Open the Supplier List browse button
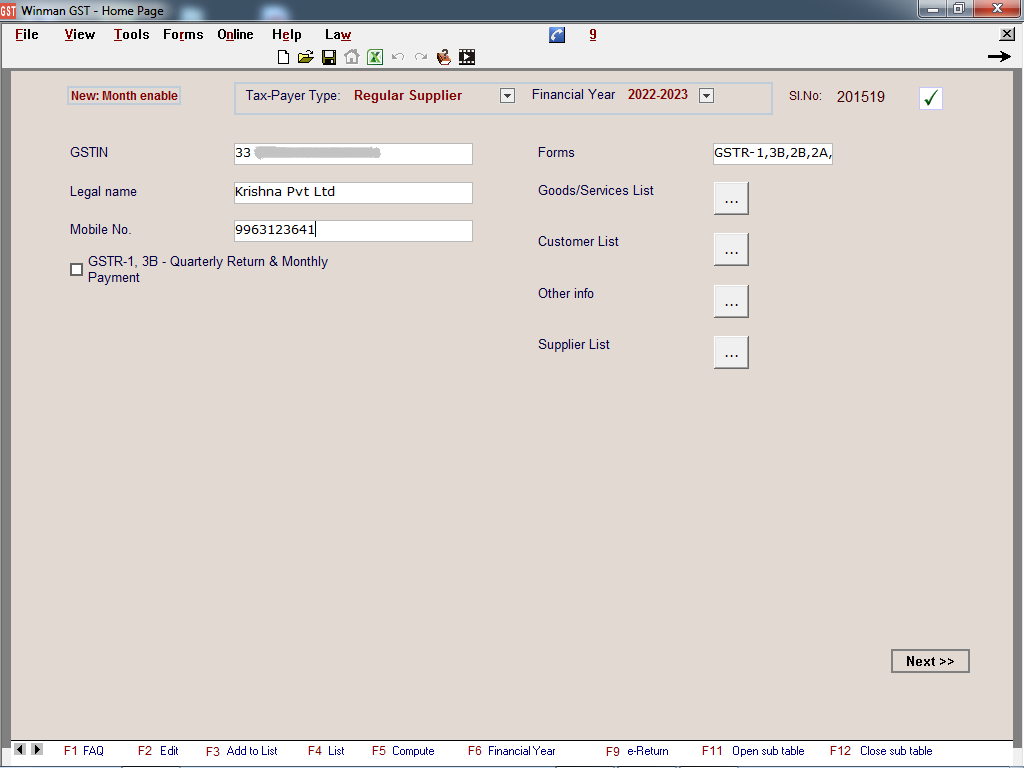The width and height of the screenshot is (1024, 768). pos(731,353)
